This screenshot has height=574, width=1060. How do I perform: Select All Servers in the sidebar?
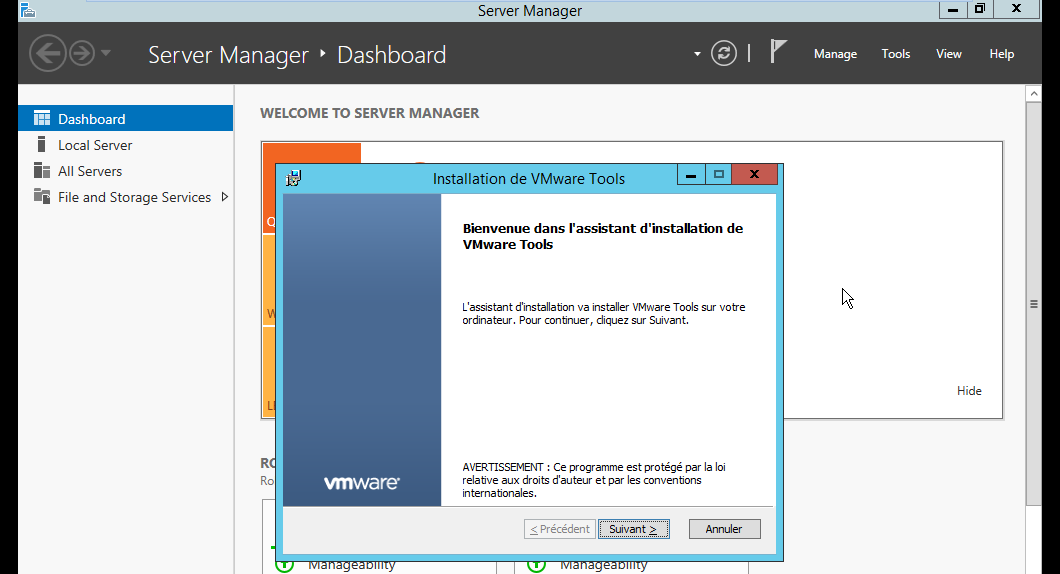pos(126,171)
